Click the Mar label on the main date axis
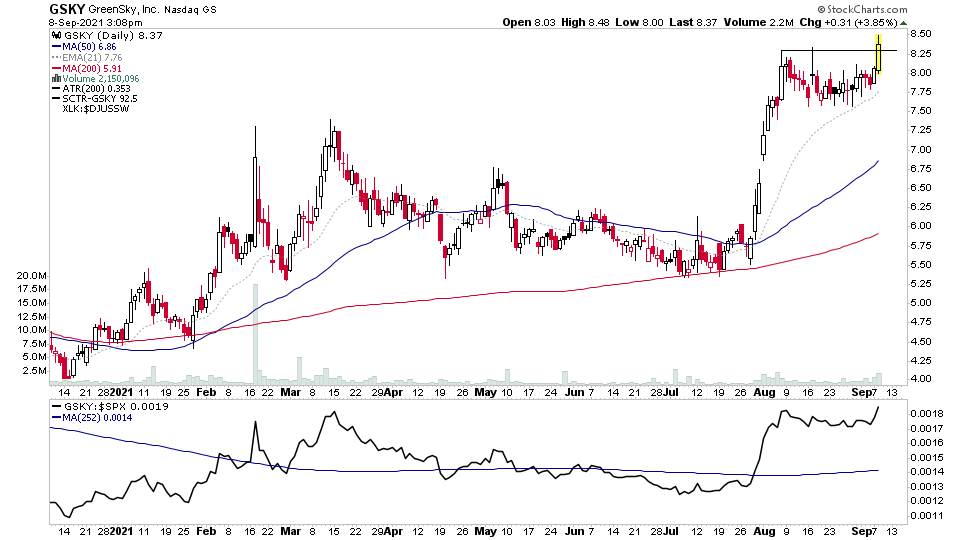 pyautogui.click(x=290, y=392)
